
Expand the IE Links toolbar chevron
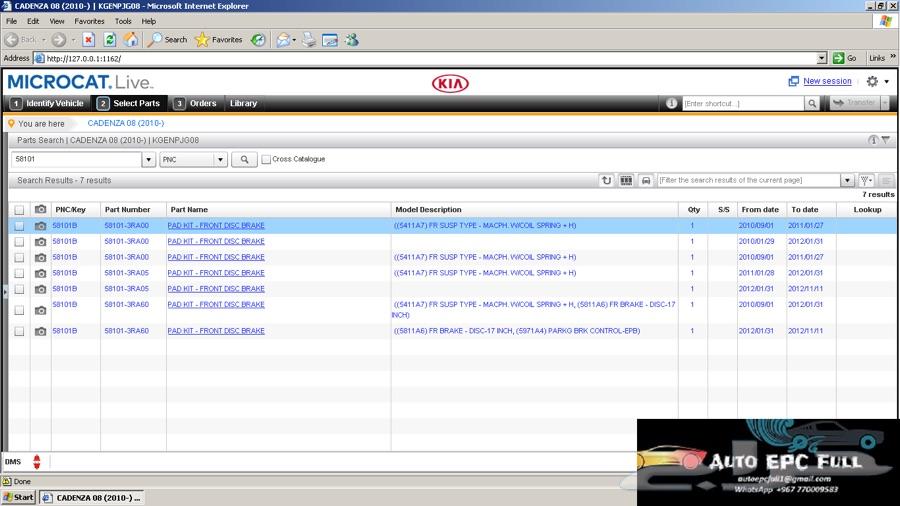[x=893, y=57]
